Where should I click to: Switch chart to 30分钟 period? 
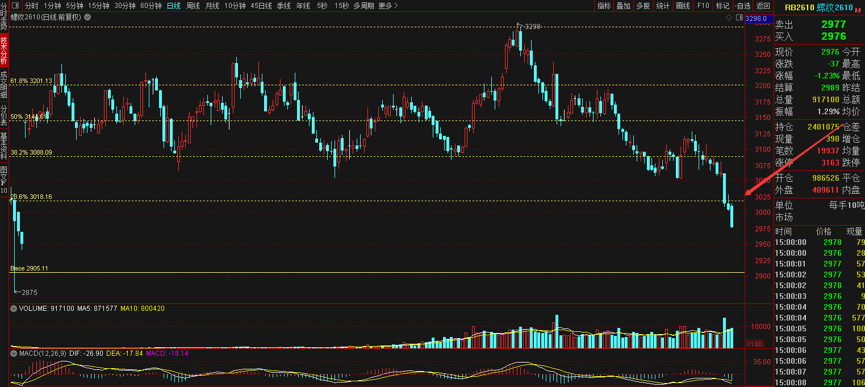(125, 6)
